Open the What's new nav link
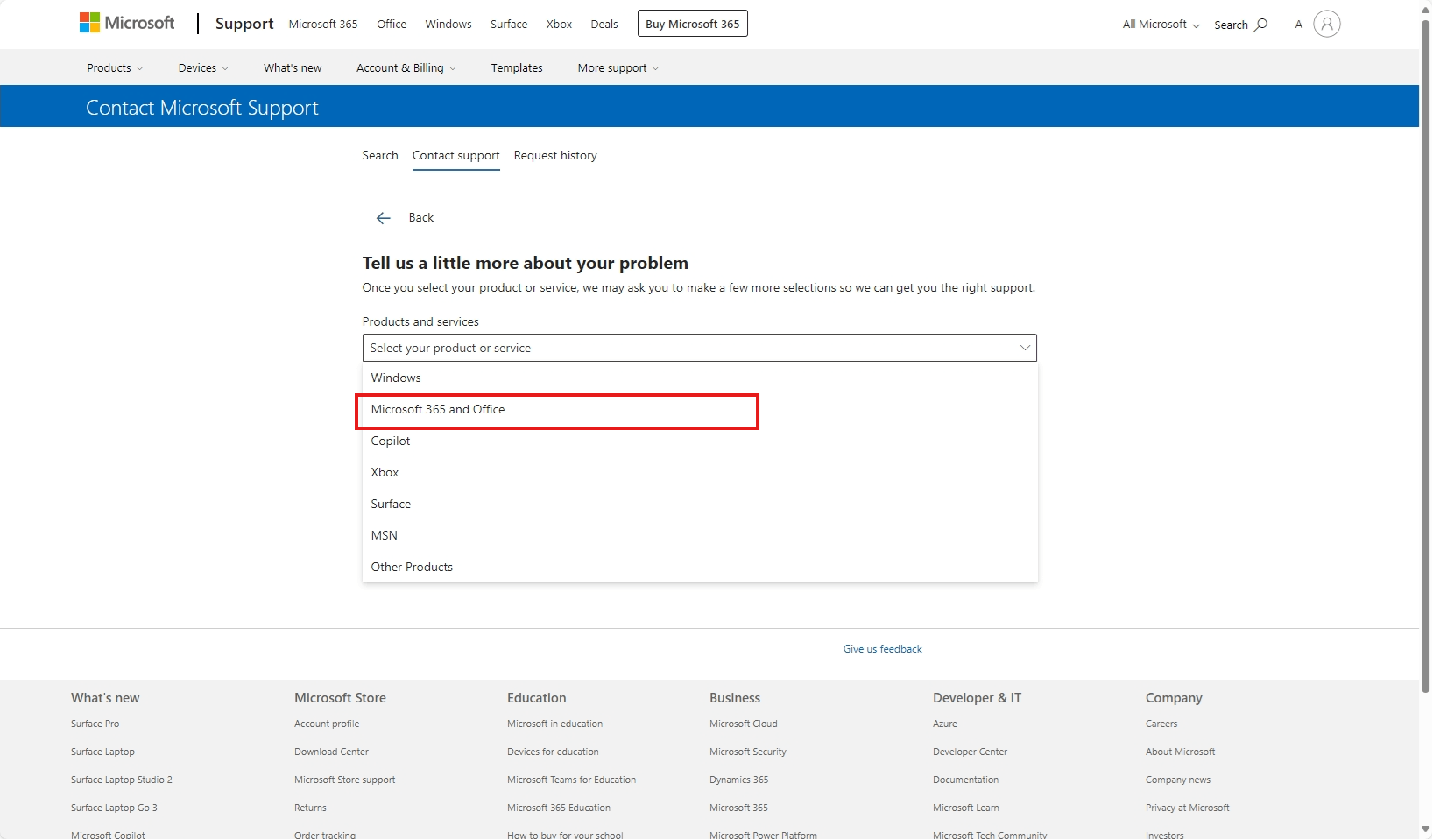The width and height of the screenshot is (1433, 840). click(293, 67)
